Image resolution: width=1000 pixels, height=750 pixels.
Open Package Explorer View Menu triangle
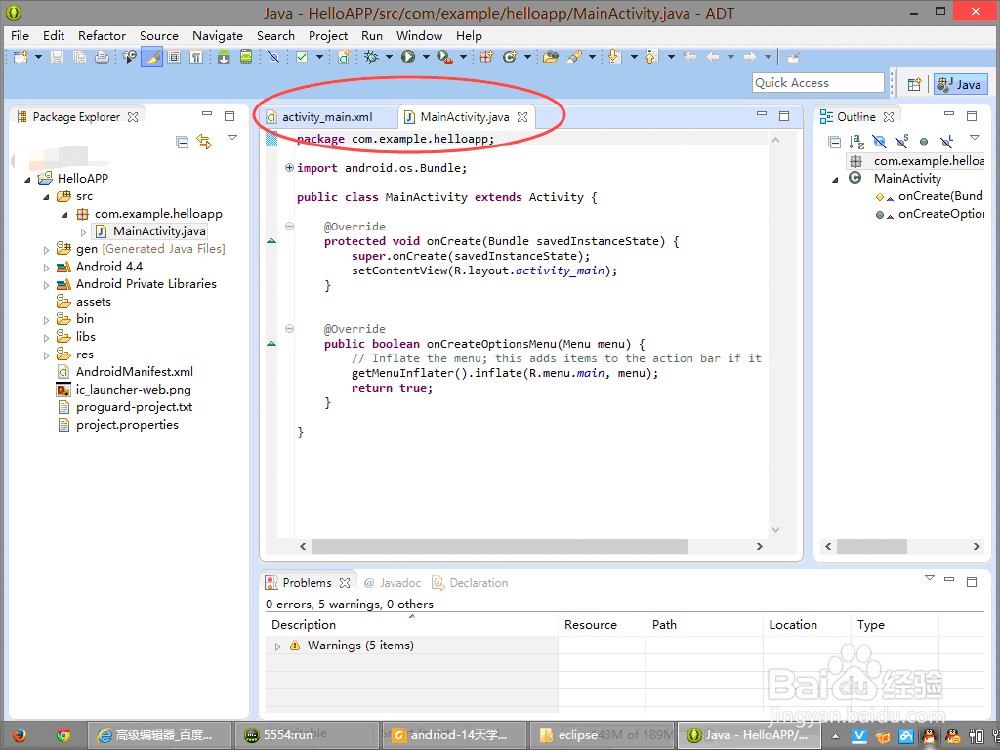tap(232, 138)
